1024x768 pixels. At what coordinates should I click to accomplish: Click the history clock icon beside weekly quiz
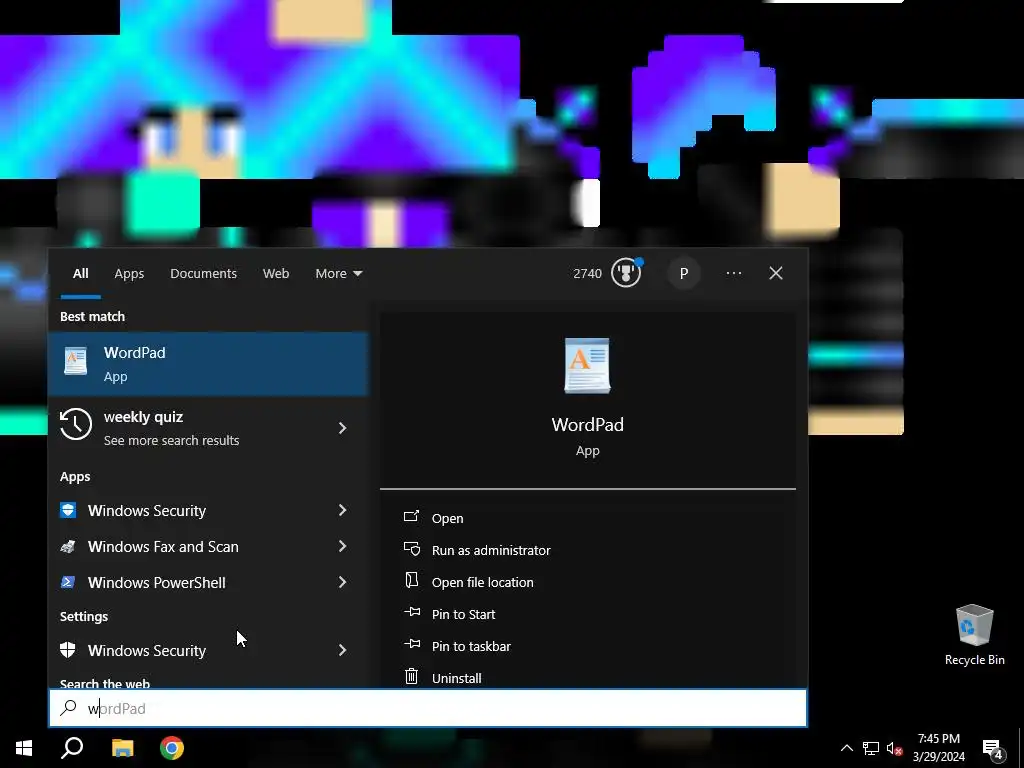tap(76, 424)
